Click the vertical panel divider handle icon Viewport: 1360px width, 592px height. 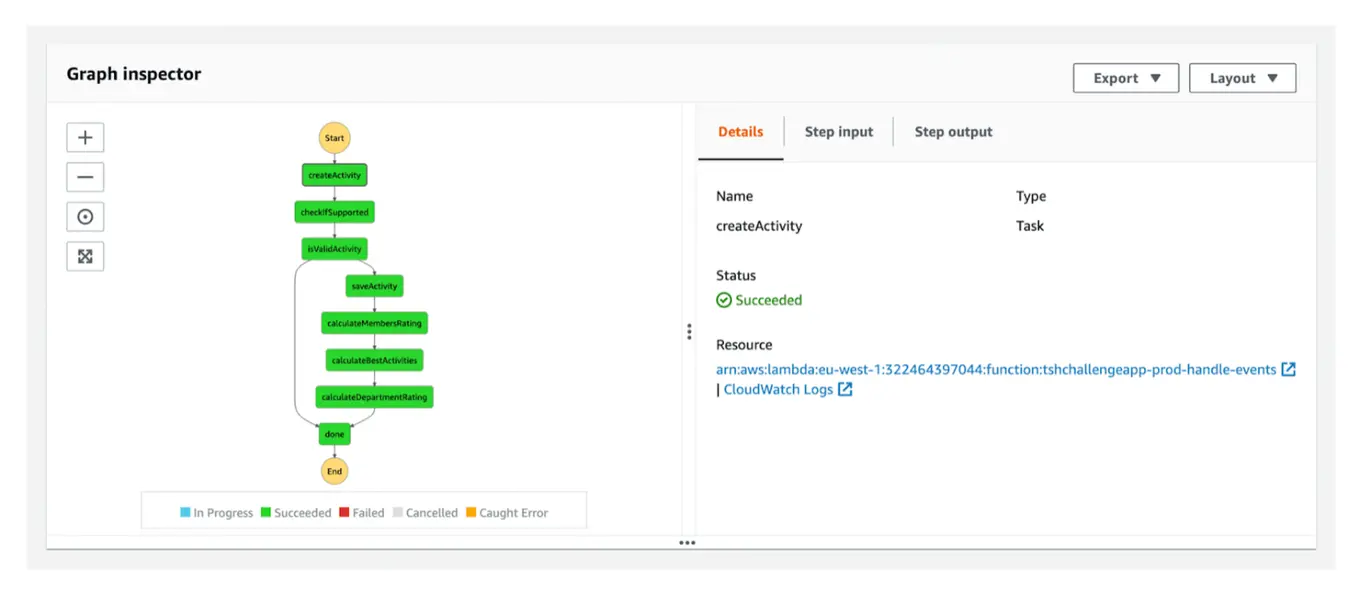(x=689, y=331)
